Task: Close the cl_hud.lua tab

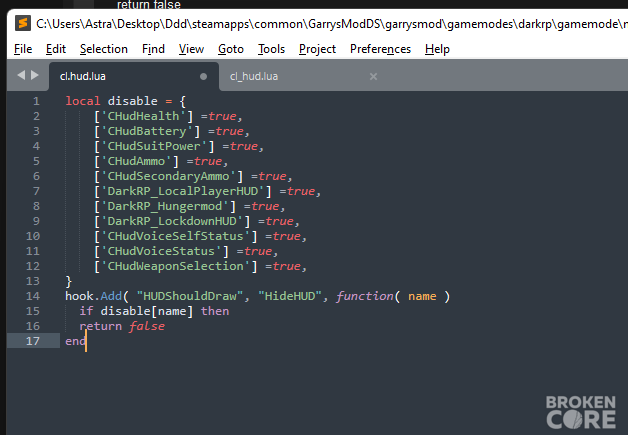Action: 373,77
